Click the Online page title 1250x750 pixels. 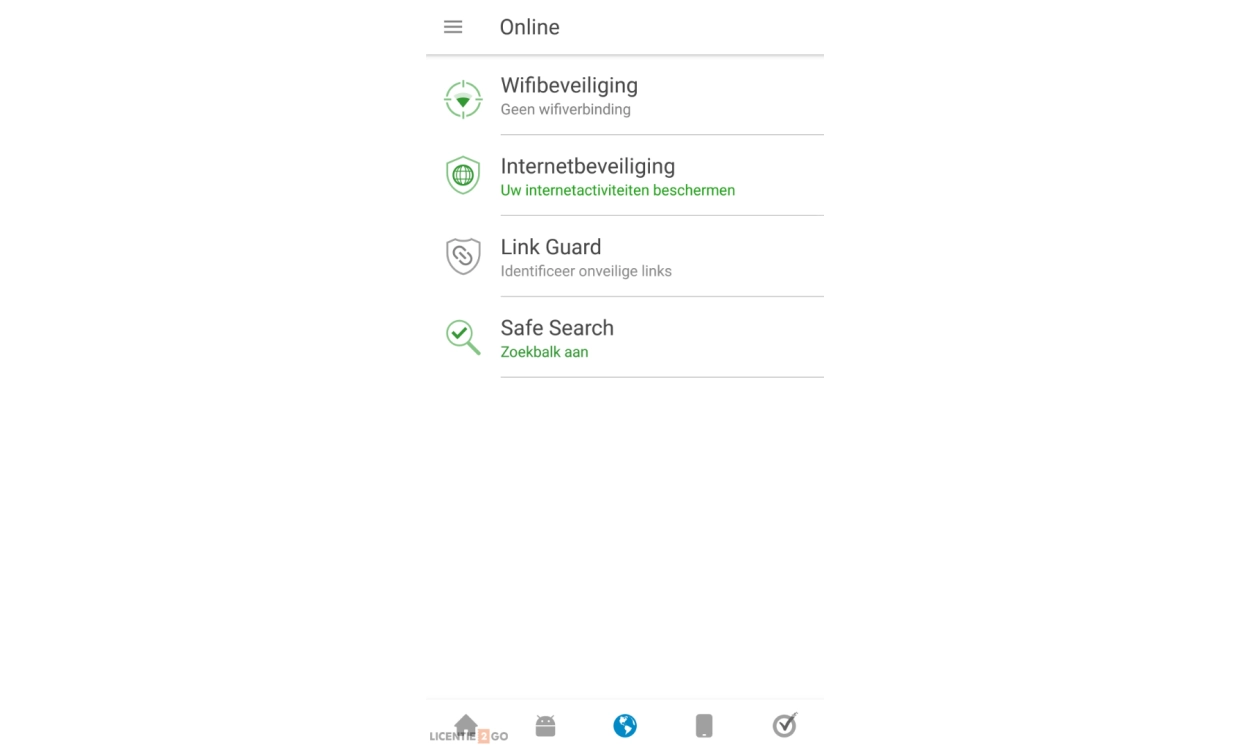point(529,27)
